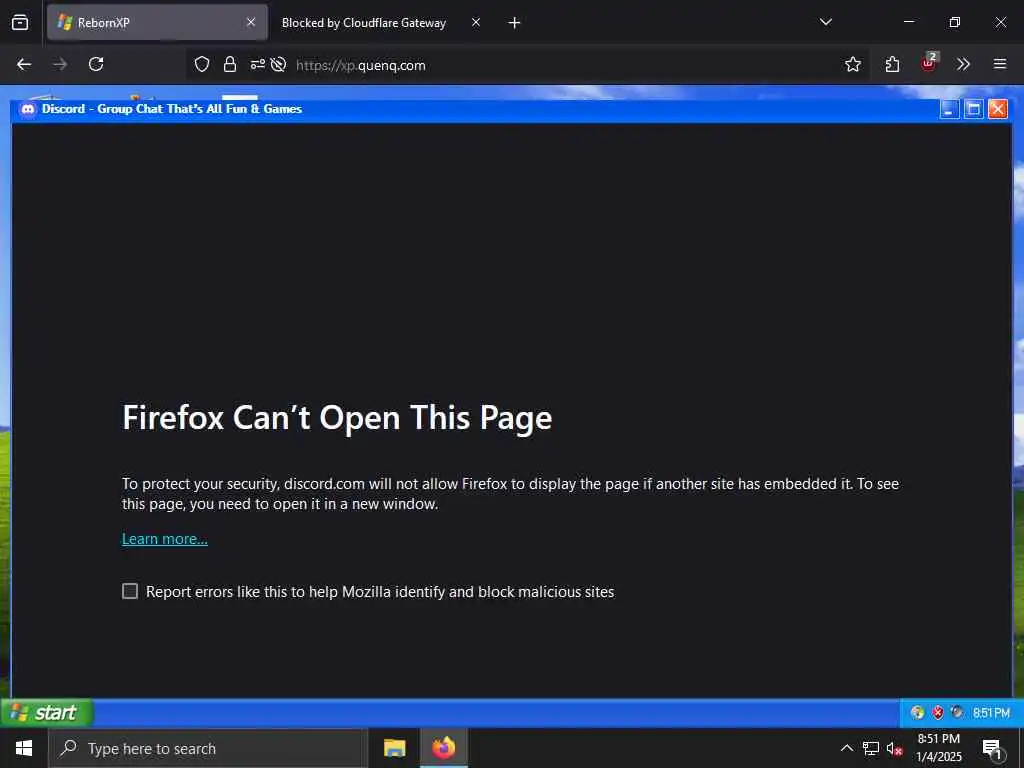
Task: Go back to the previous page
Action: (24, 64)
